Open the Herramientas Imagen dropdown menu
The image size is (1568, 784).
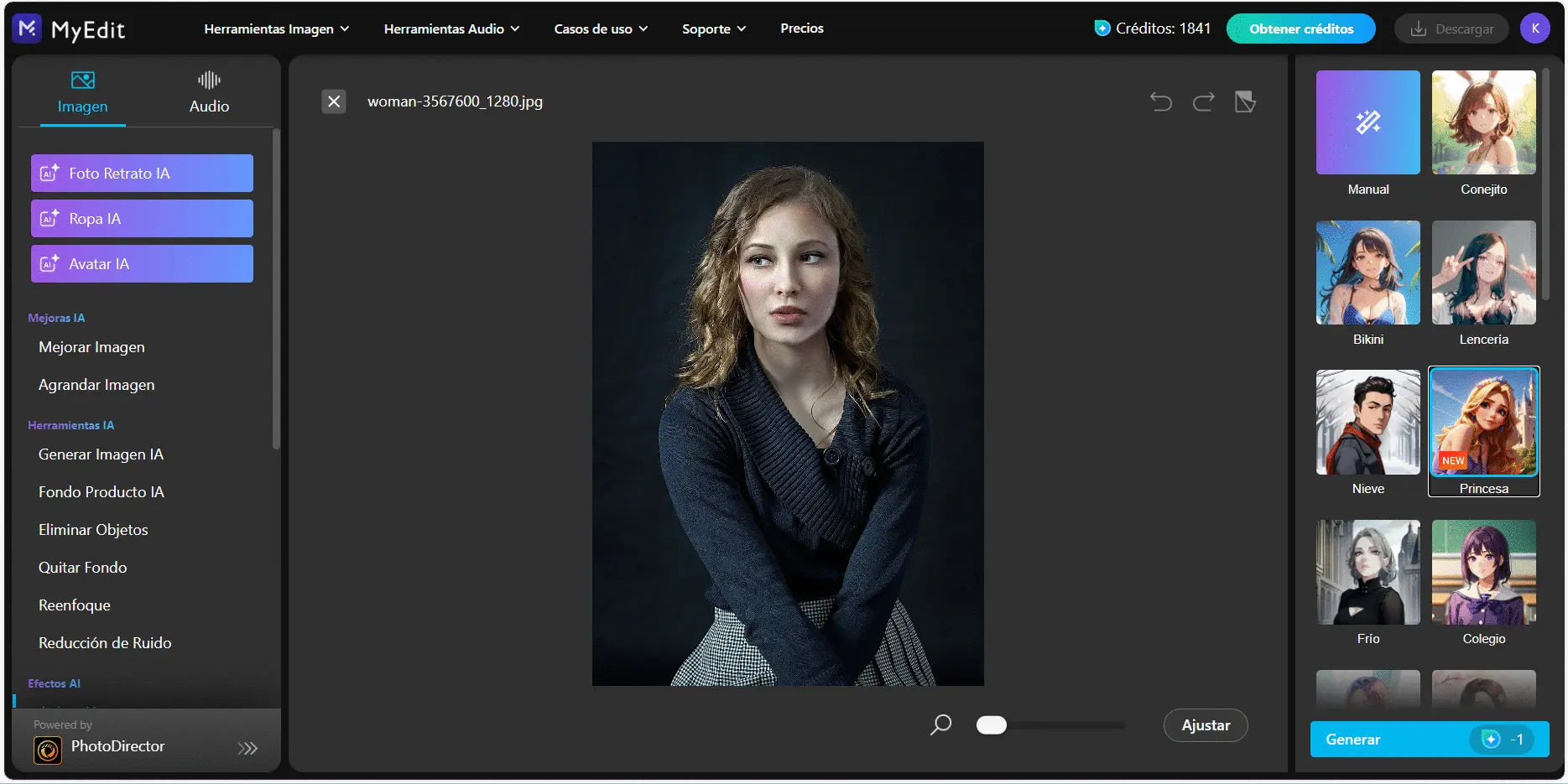click(277, 29)
